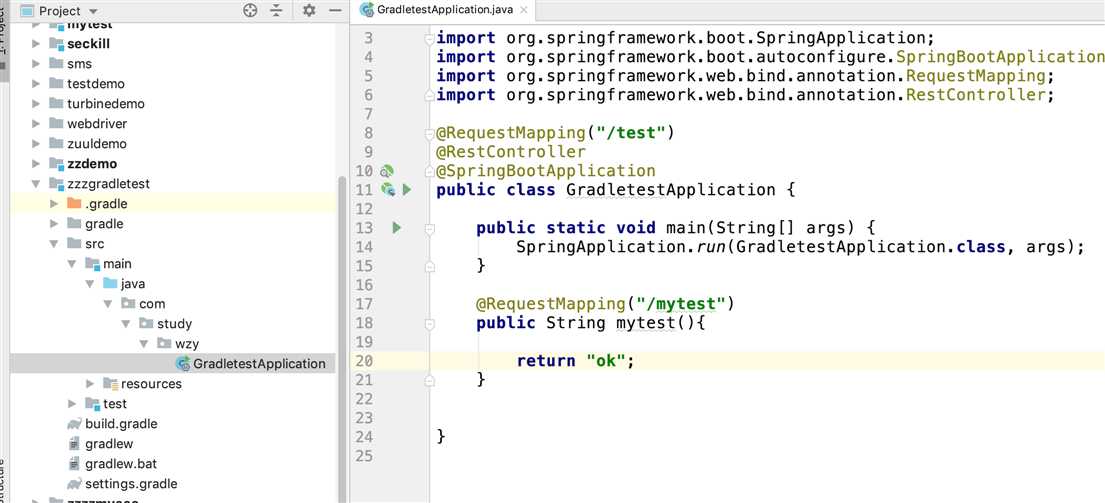Image resolution: width=1105 pixels, height=503 pixels.
Task: Toggle the fold marker at main method line 13
Action: (429, 228)
